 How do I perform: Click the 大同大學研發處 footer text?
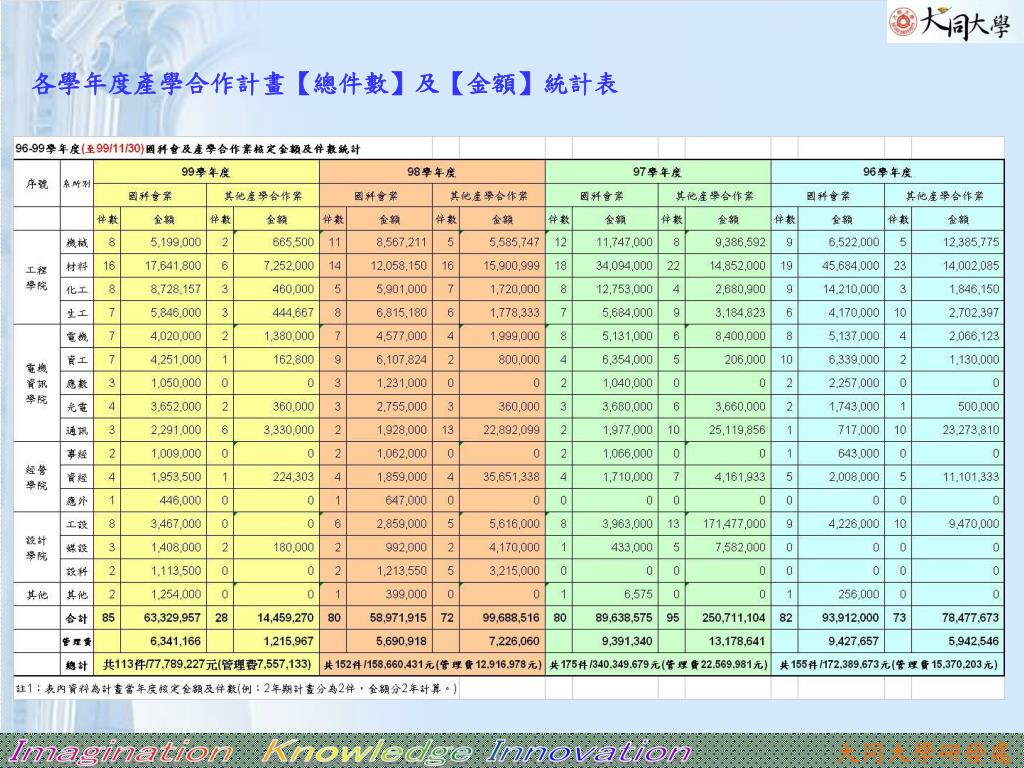tap(923, 752)
